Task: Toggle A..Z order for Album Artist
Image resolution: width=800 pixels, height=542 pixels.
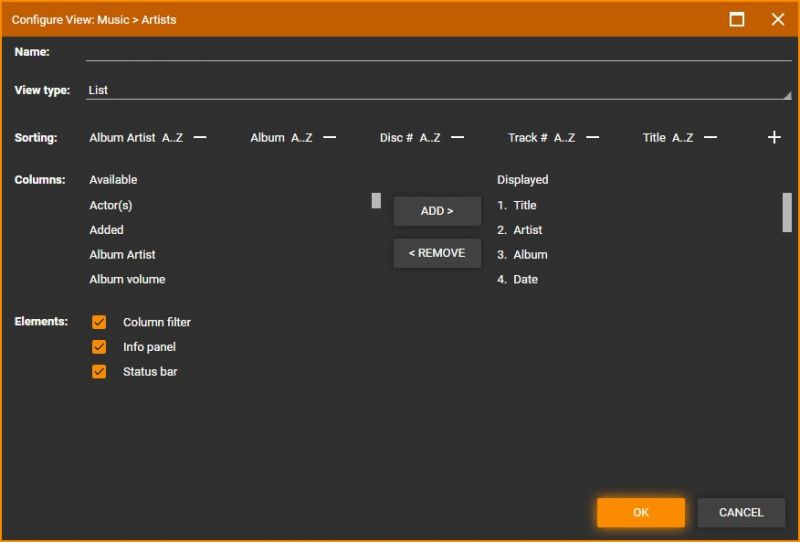Action: pos(172,138)
